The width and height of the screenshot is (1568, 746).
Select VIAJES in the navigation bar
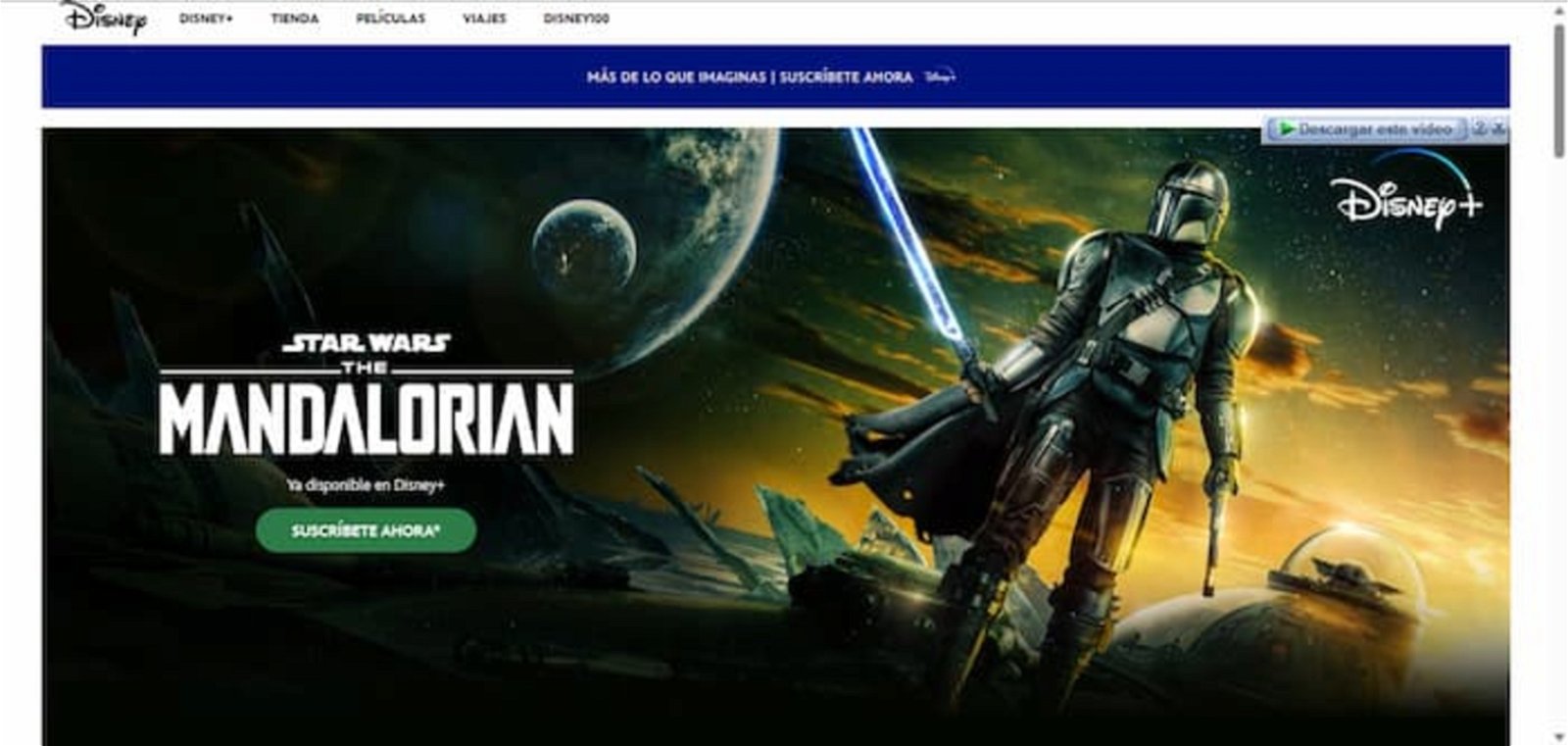(485, 19)
